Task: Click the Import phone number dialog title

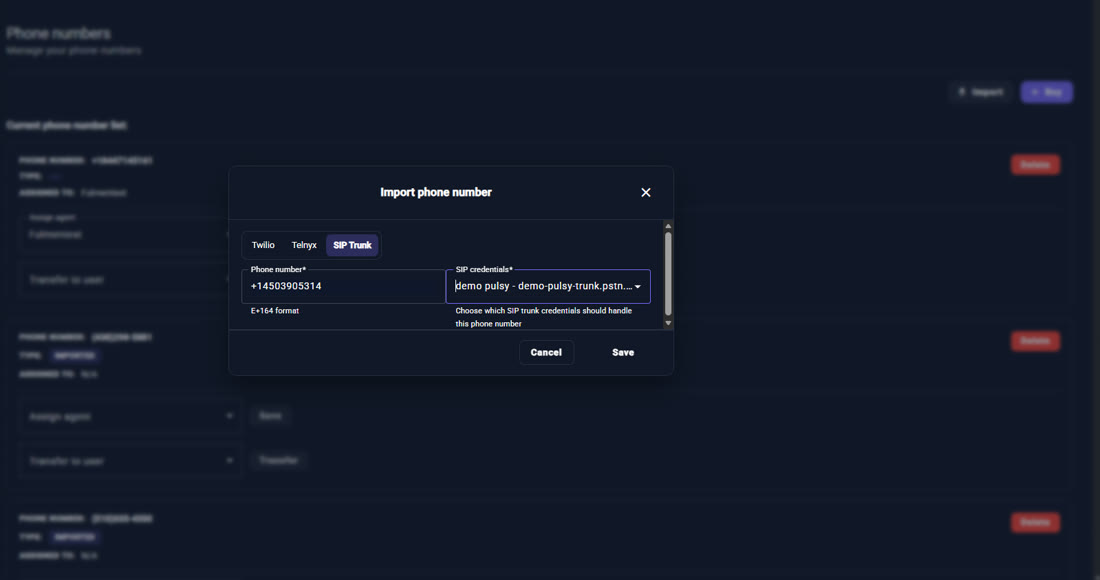Action: coord(436,192)
